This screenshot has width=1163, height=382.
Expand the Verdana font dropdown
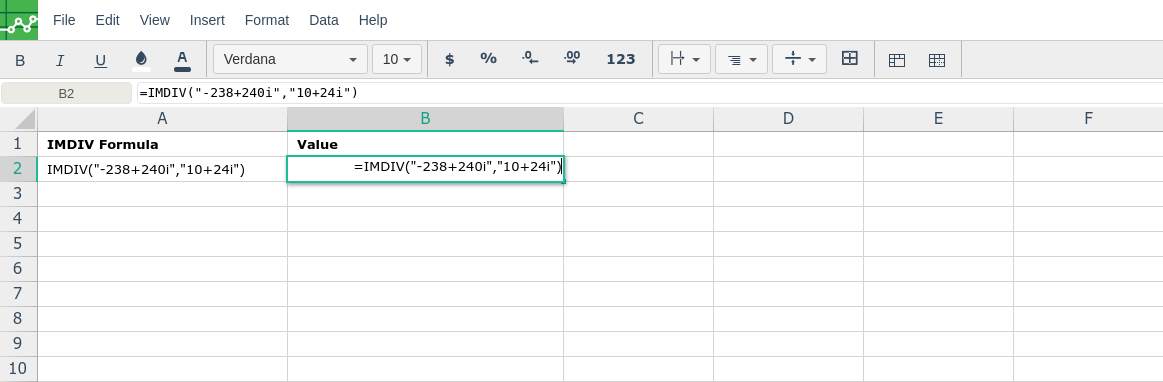[x=290, y=59]
